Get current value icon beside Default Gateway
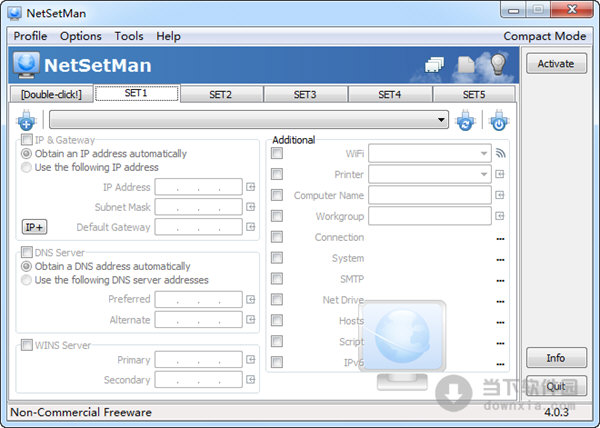Screen dimensions: 600x428 tap(251, 227)
